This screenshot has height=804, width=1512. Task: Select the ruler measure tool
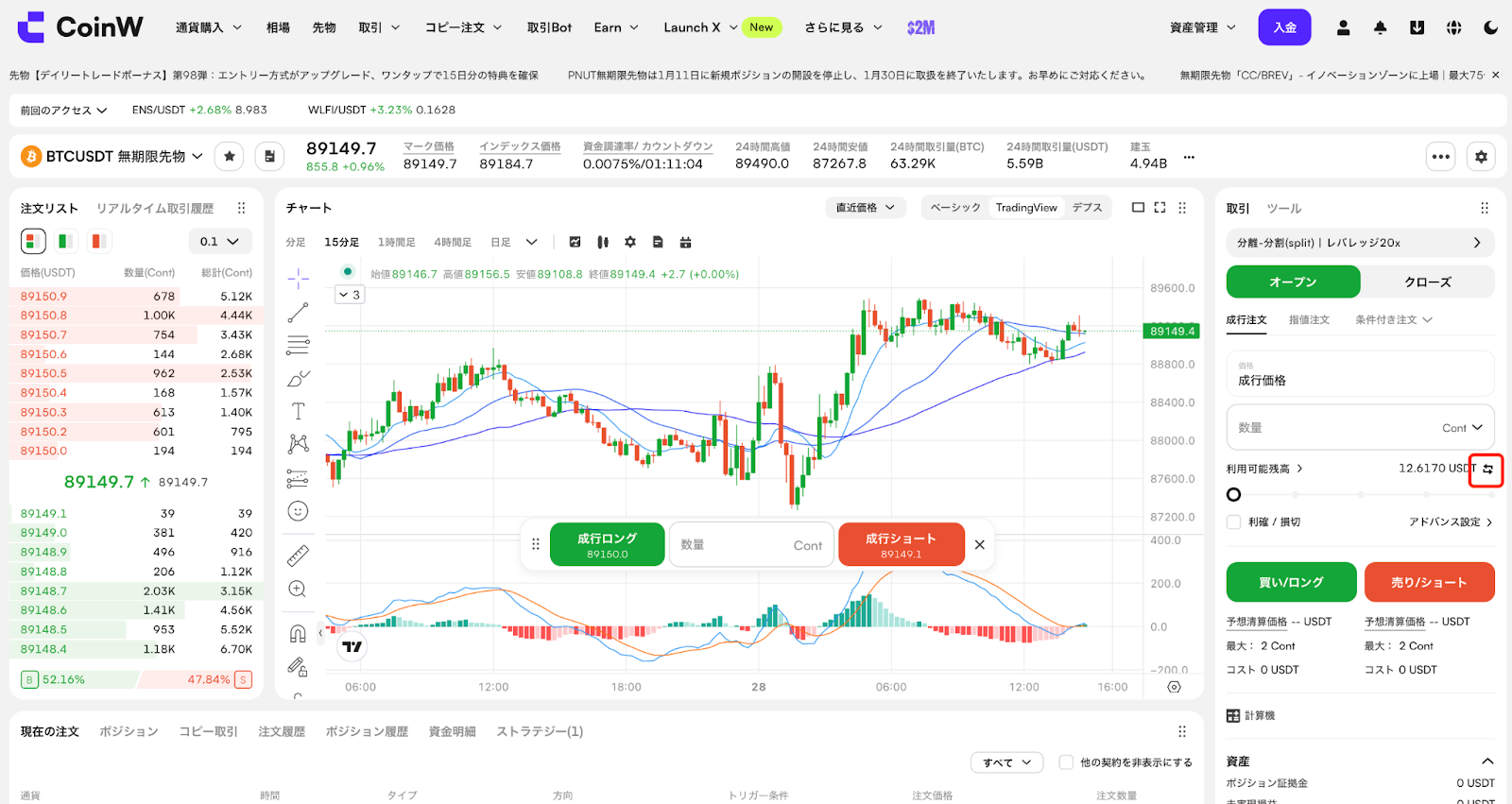tap(298, 556)
